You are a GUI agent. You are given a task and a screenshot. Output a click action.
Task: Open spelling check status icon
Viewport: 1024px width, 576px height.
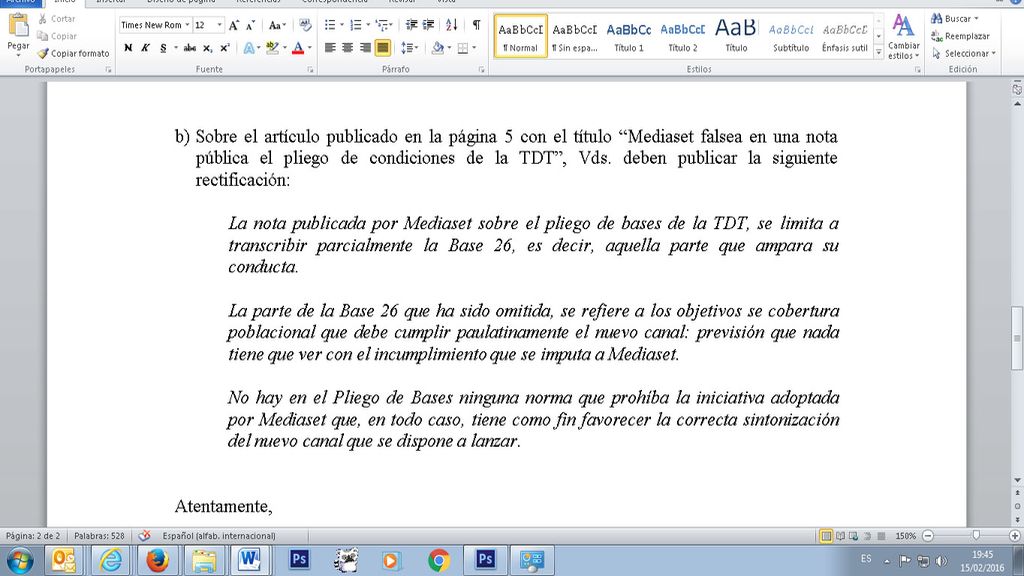[x=144, y=536]
